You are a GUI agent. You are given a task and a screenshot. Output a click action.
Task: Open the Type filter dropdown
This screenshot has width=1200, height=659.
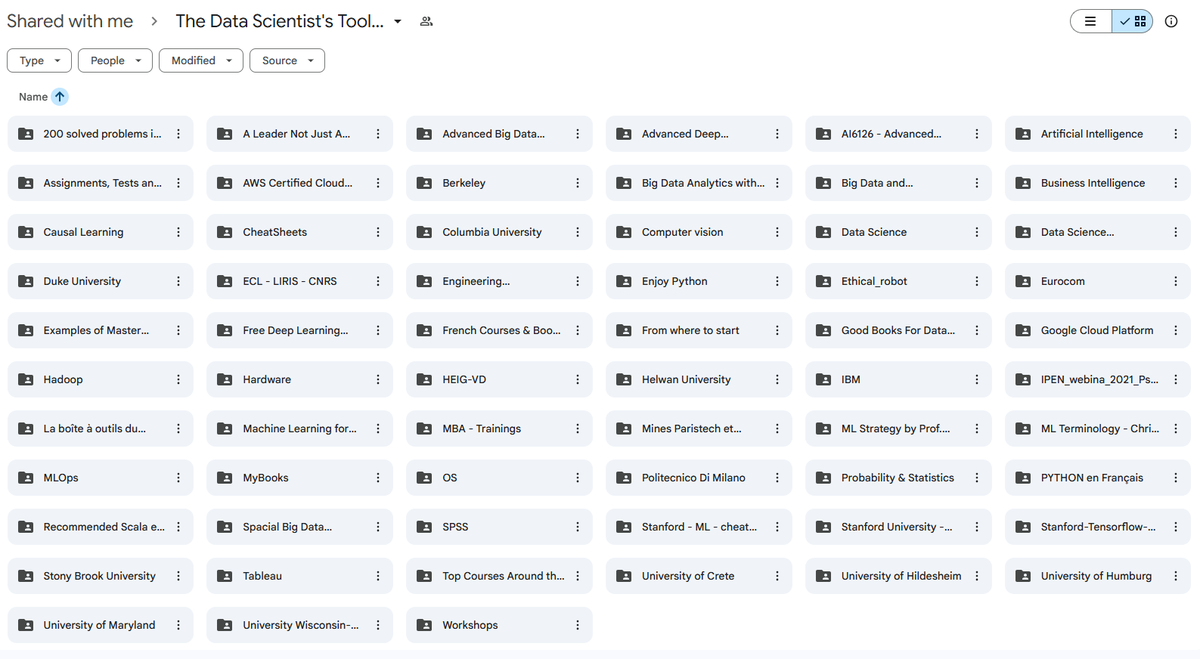40,61
